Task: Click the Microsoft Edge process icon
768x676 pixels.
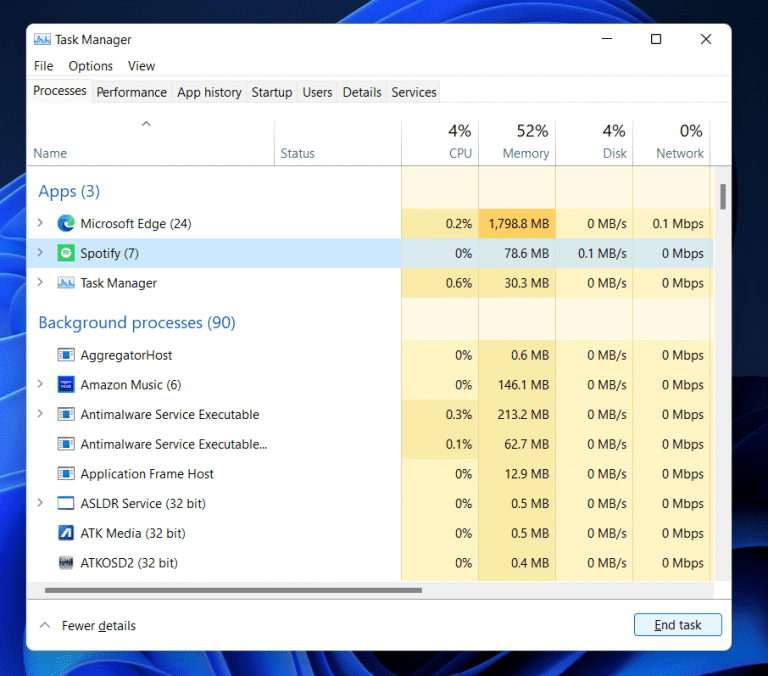Action: click(x=66, y=224)
